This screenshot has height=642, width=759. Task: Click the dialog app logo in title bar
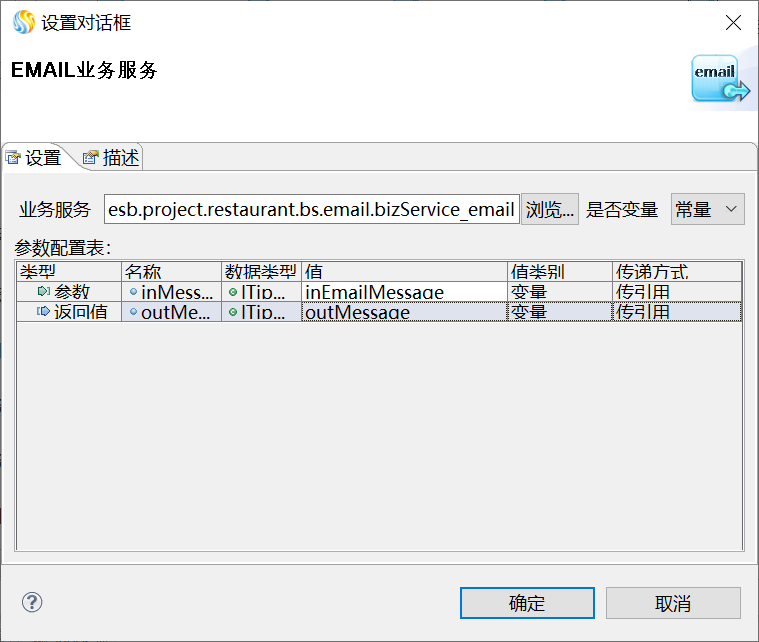(x=22, y=22)
